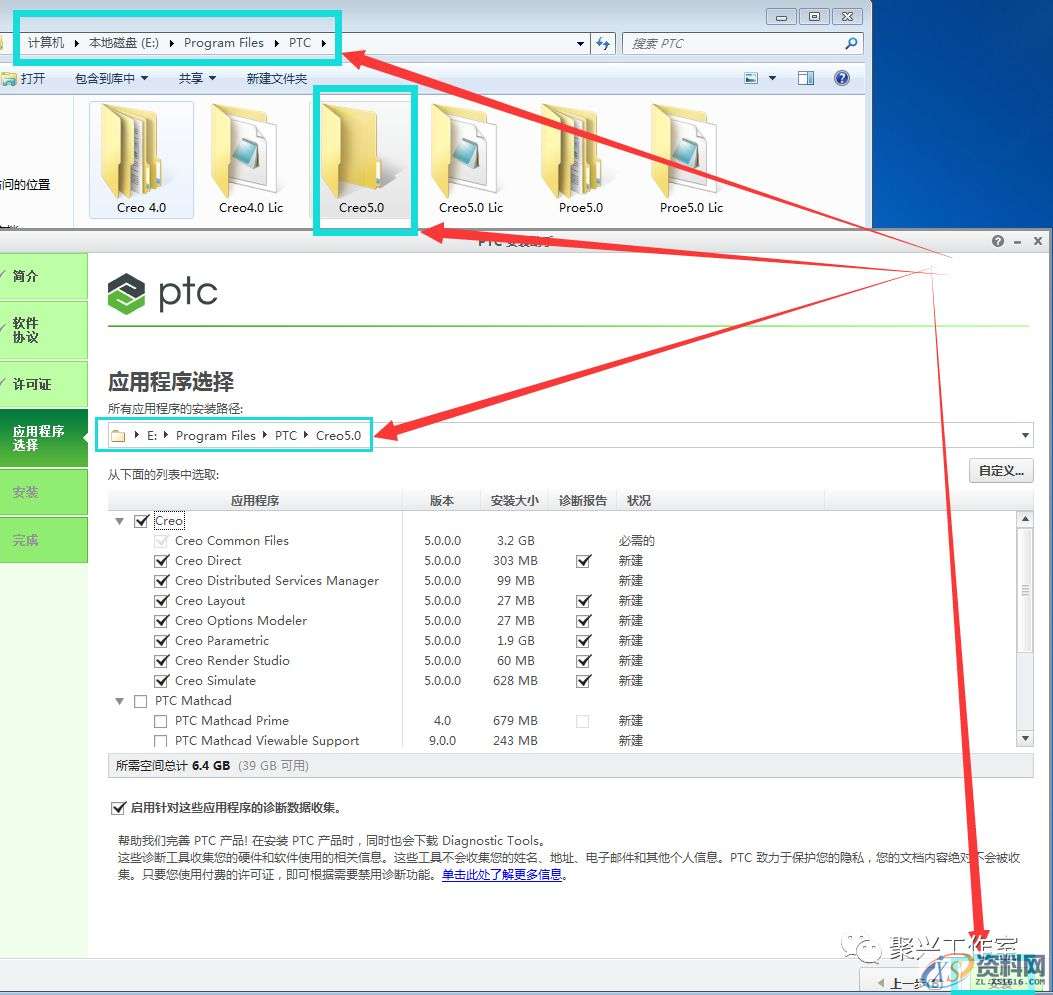Uncheck the Creo Parametric checkbox

click(x=161, y=641)
